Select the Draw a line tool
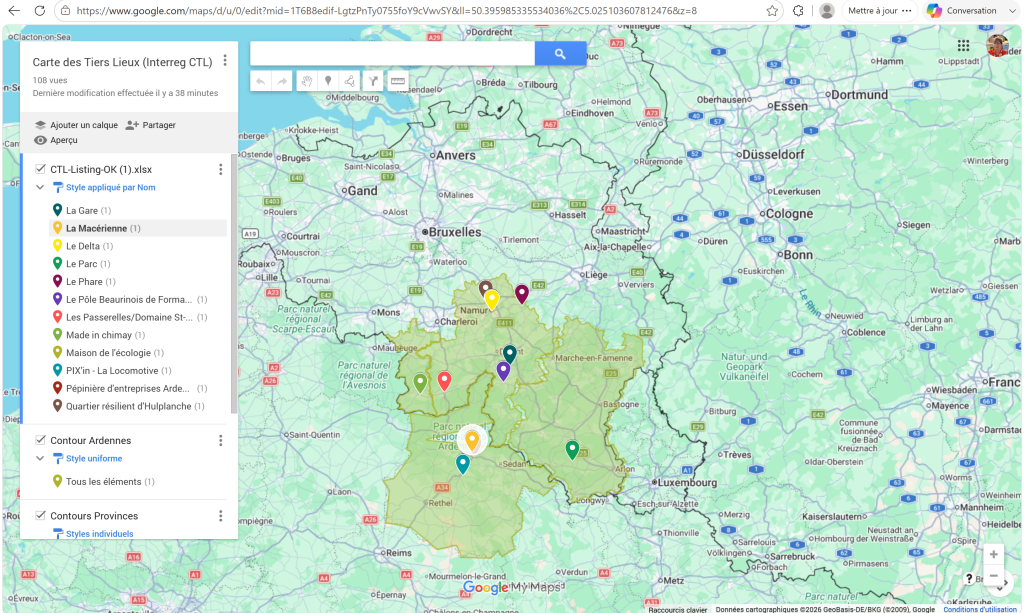1024x613 pixels. pos(350,81)
